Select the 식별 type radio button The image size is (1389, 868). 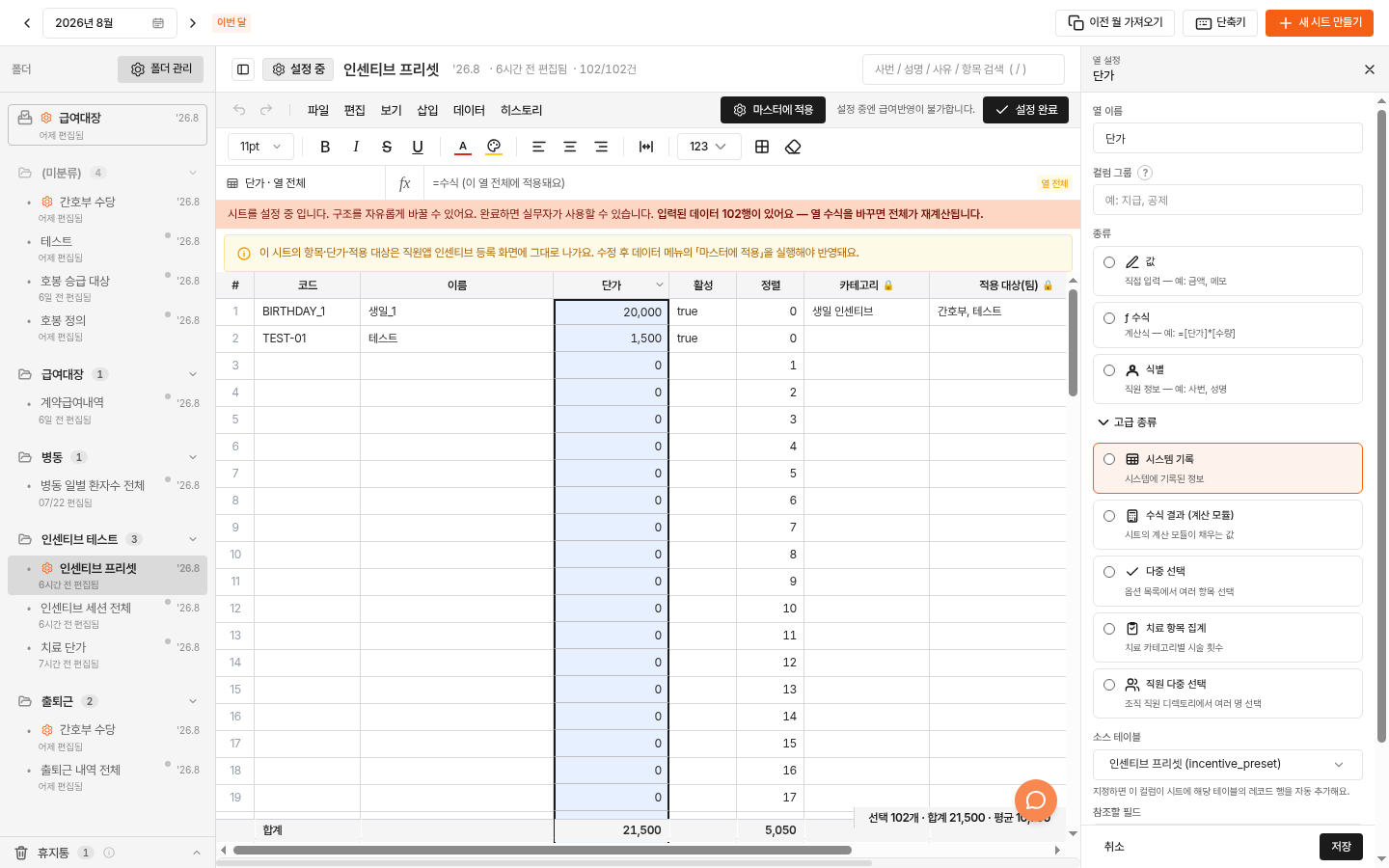(1109, 370)
